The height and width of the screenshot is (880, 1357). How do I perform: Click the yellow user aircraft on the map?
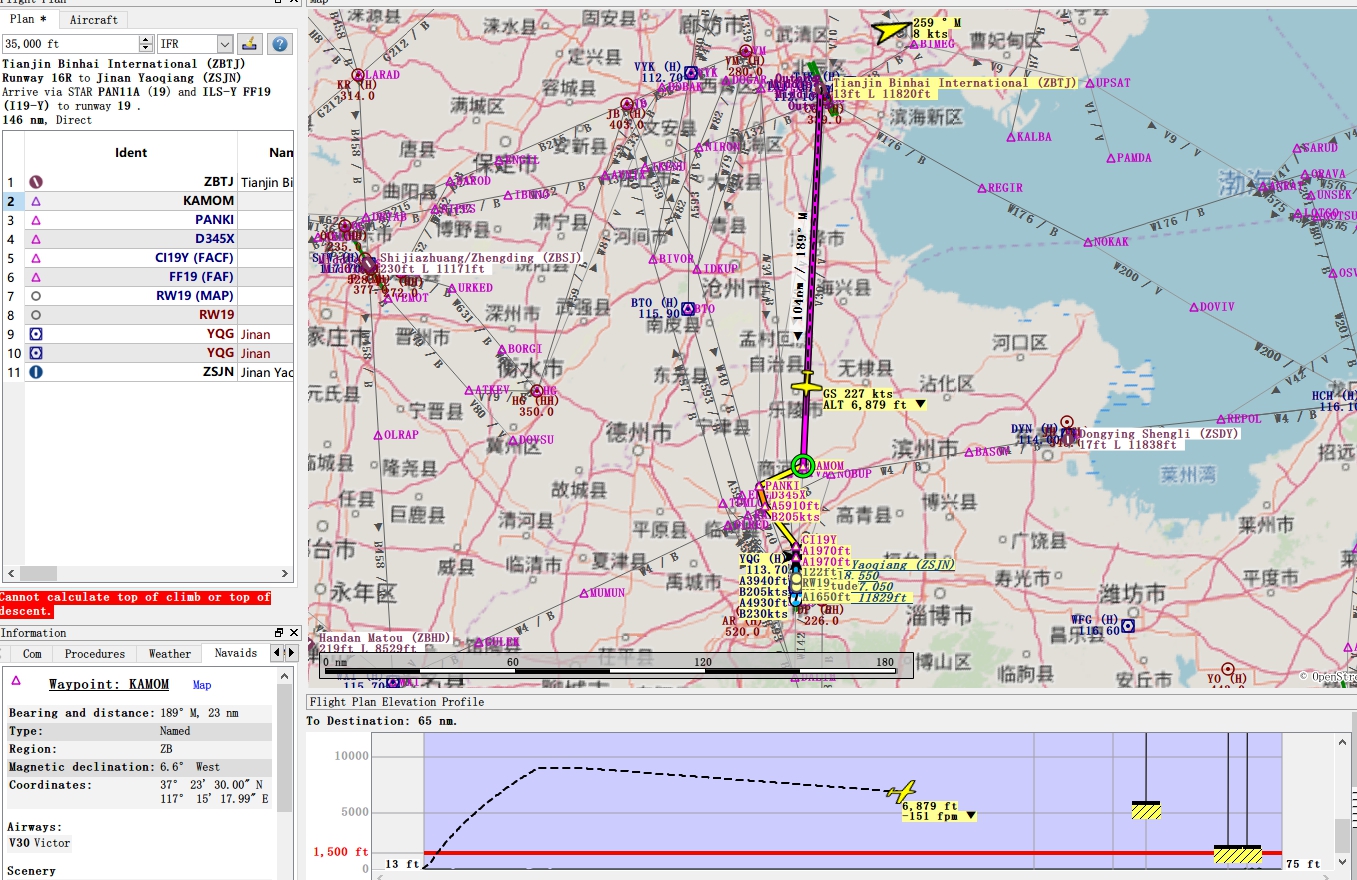click(807, 385)
